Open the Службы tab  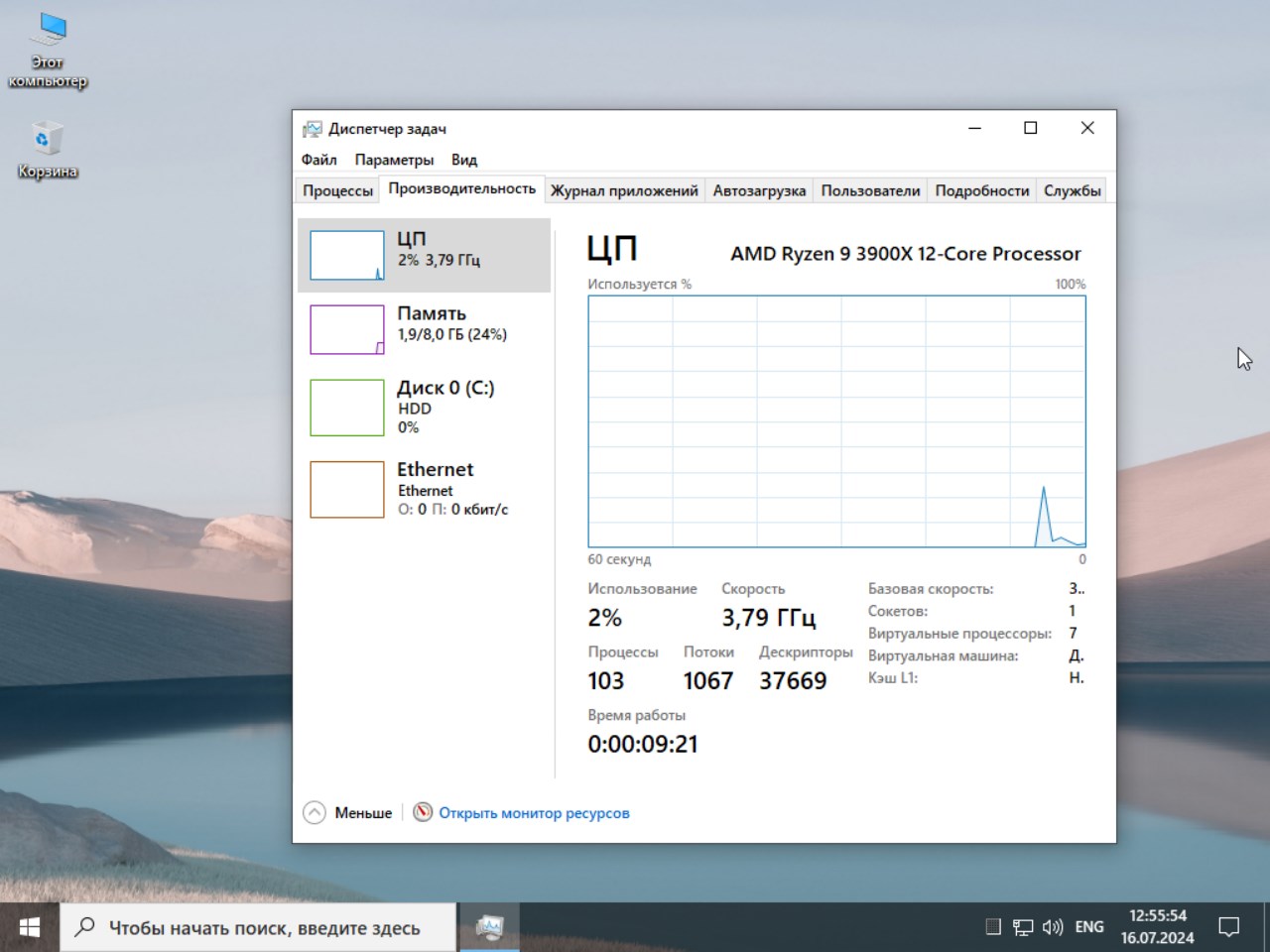pos(1073,190)
